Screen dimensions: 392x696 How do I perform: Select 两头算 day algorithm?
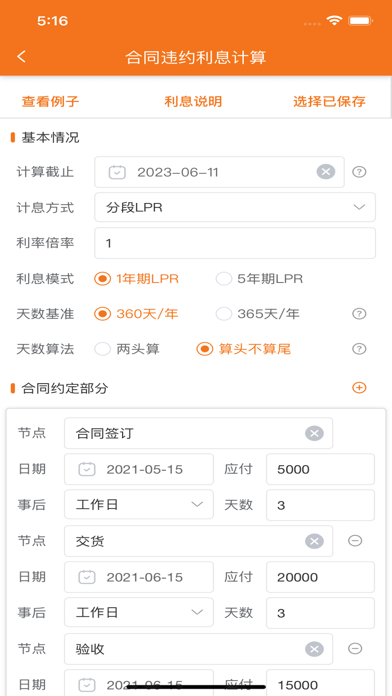pyautogui.click(x=127, y=349)
